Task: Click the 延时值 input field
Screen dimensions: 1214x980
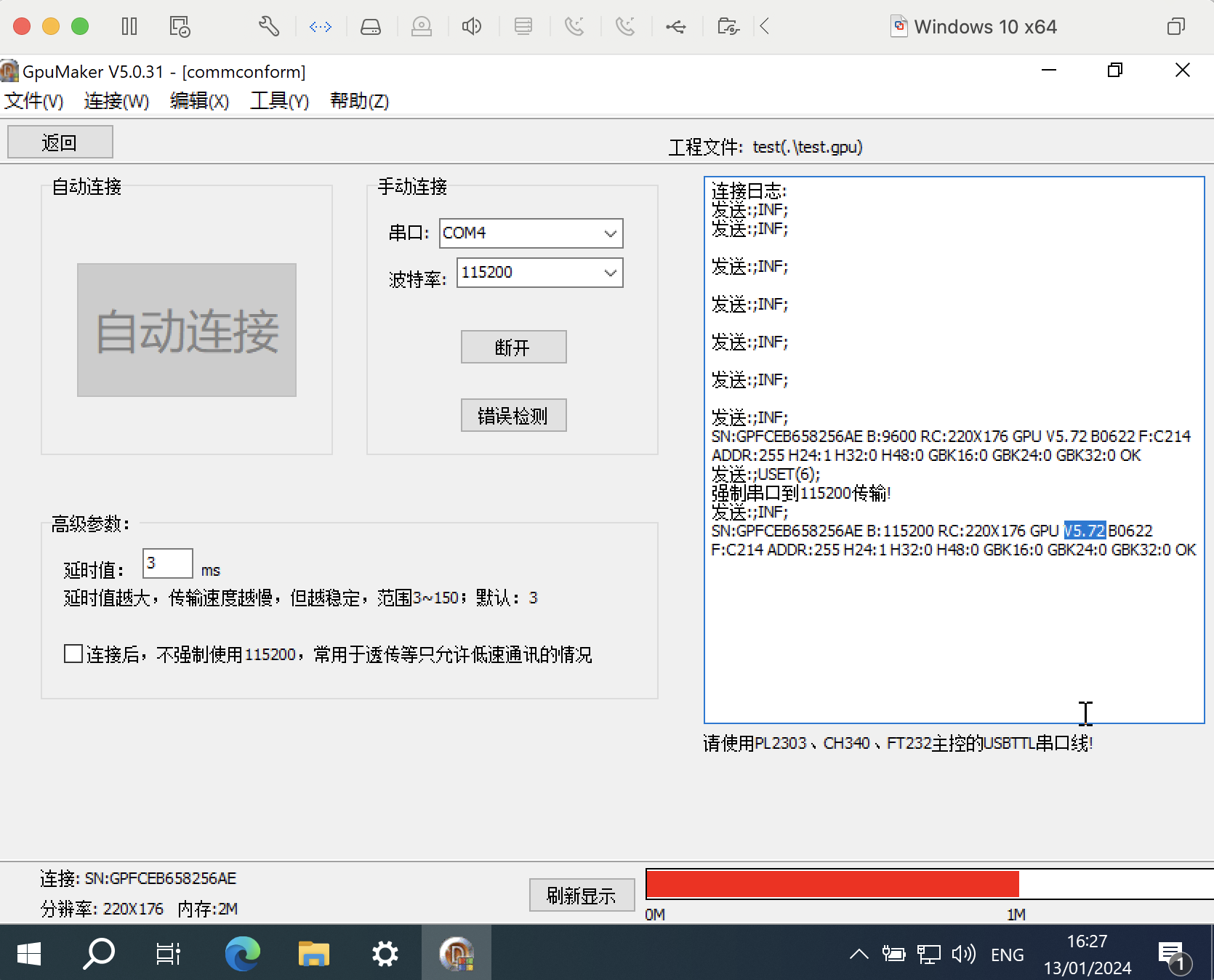Action: click(167, 563)
